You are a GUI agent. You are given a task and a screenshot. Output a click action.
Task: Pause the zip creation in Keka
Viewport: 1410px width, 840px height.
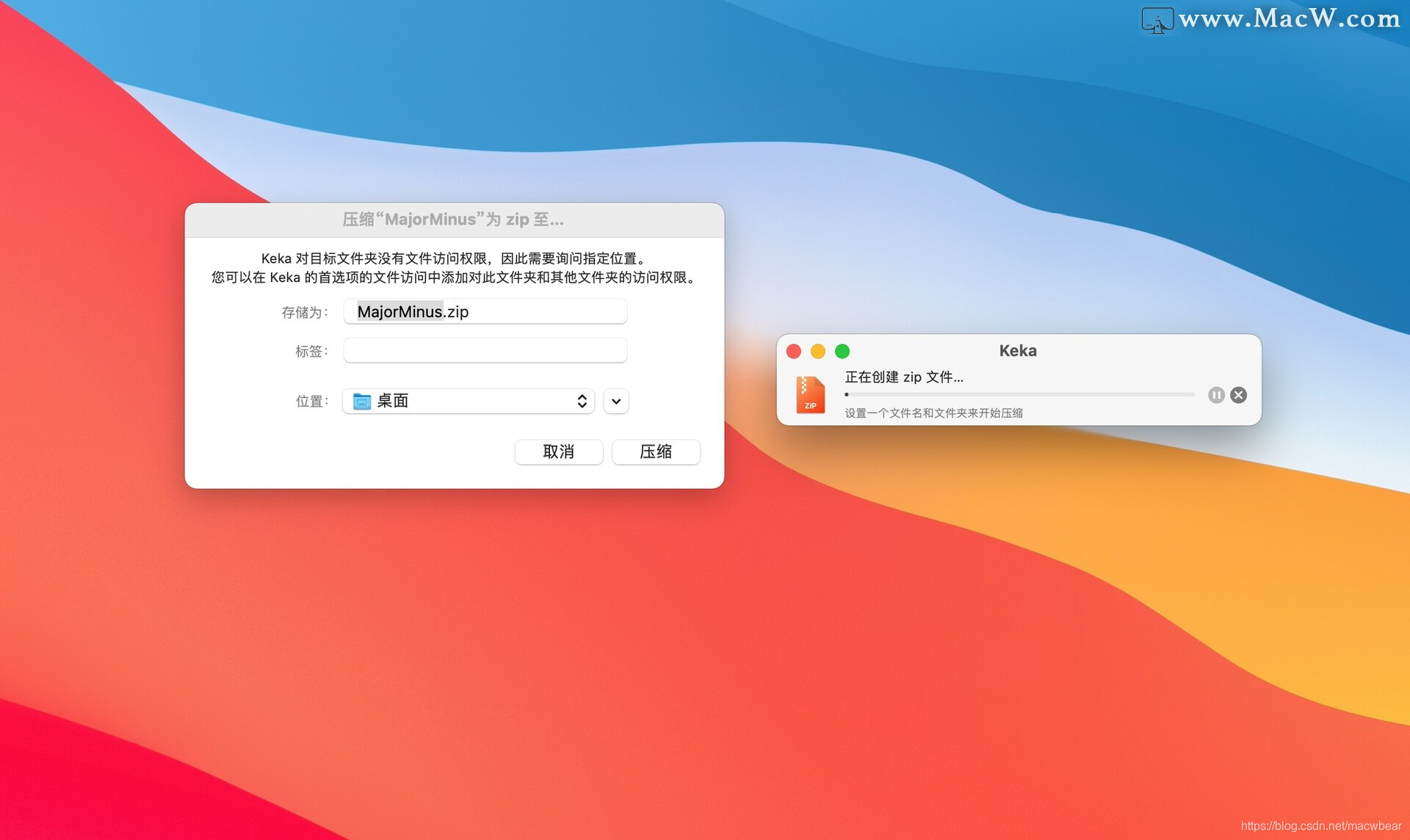click(x=1216, y=395)
